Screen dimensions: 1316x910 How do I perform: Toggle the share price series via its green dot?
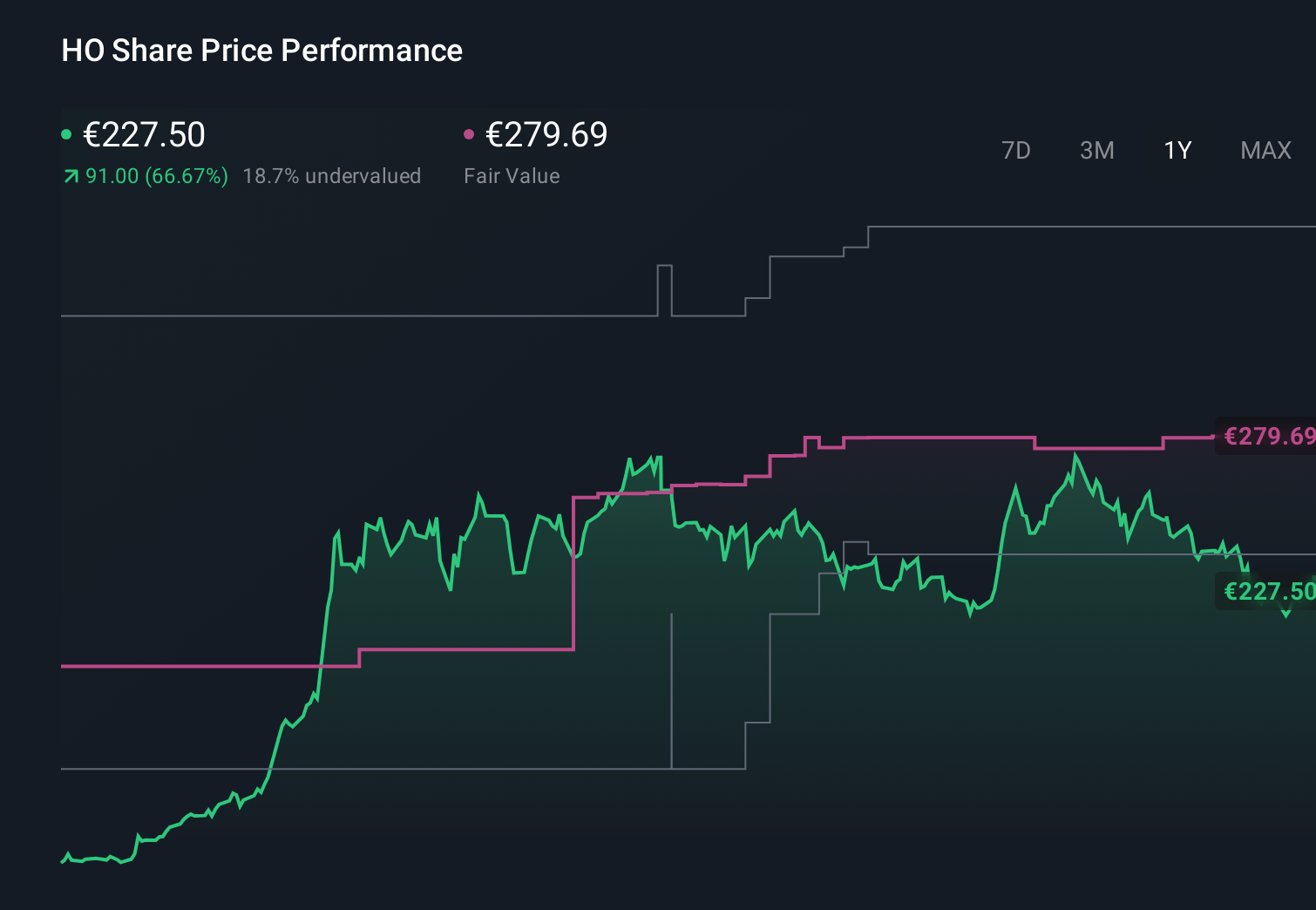coord(66,133)
